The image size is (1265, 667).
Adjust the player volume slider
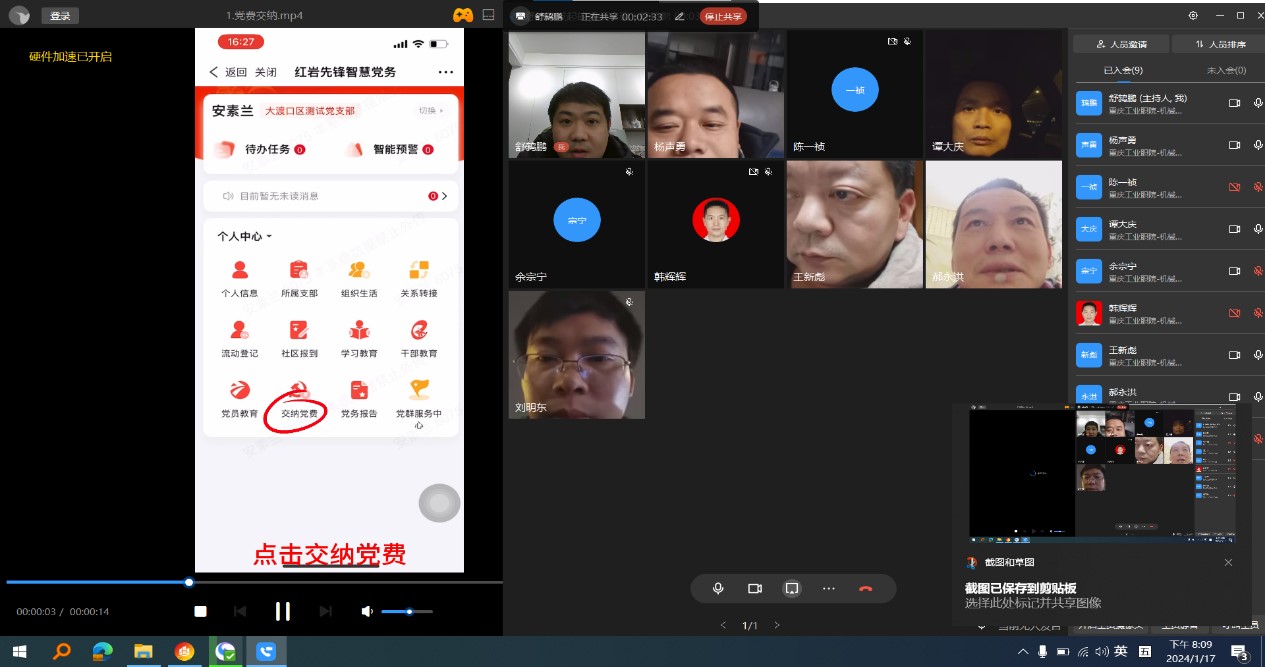point(407,611)
